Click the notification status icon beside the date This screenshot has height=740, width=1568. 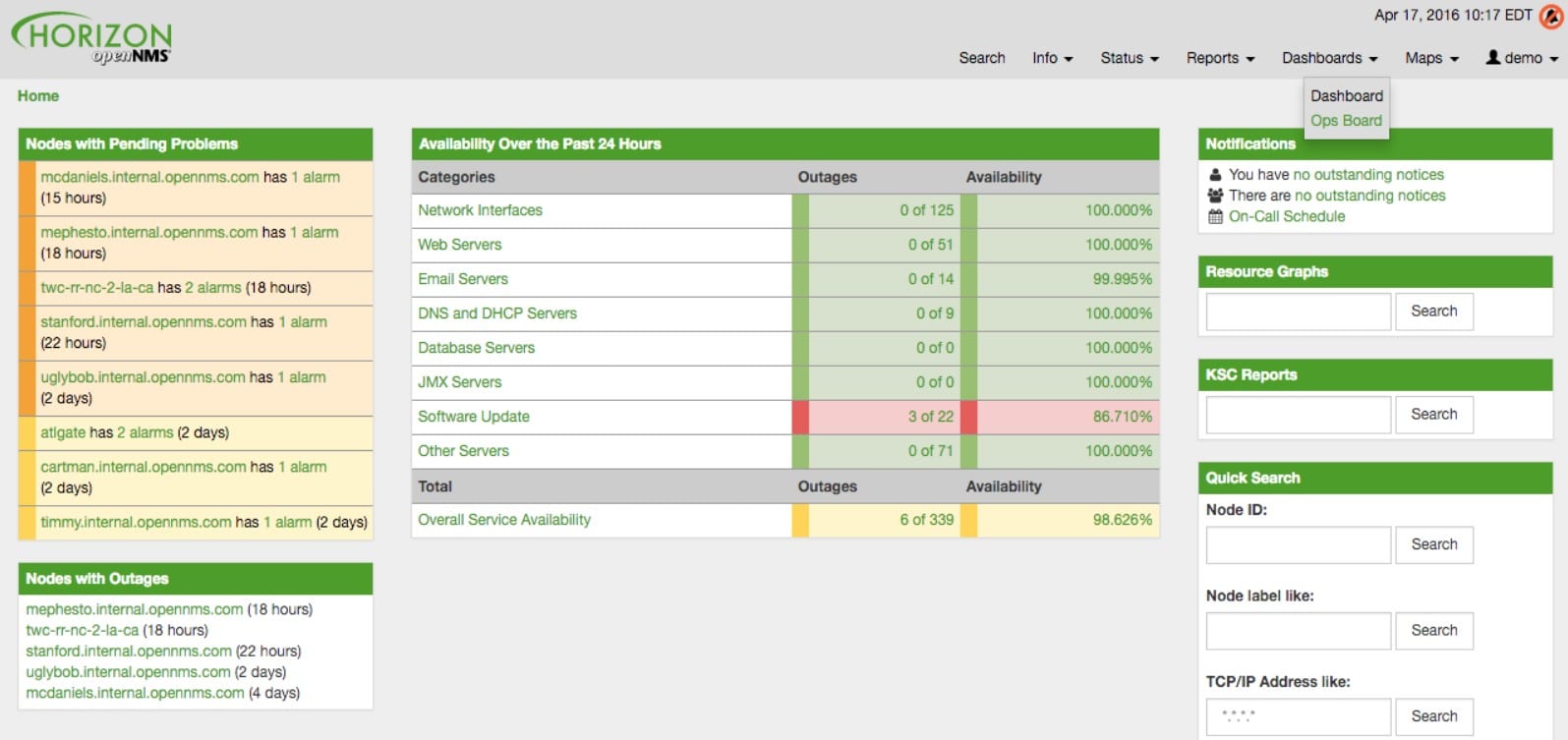(x=1550, y=17)
